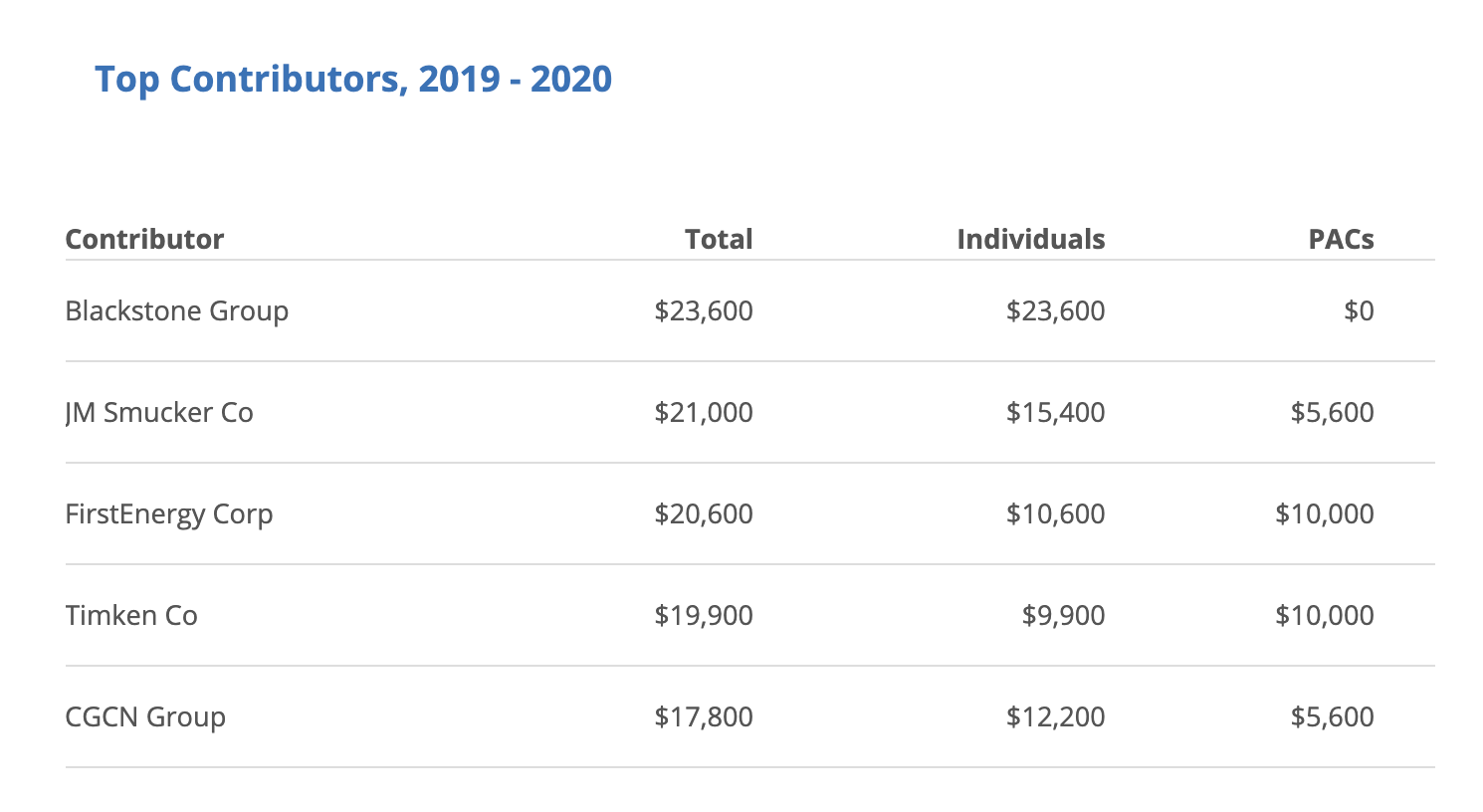This screenshot has width=1483, height=812.
Task: Click Blackstone Group's $23,600 total amount
Action: (x=704, y=311)
